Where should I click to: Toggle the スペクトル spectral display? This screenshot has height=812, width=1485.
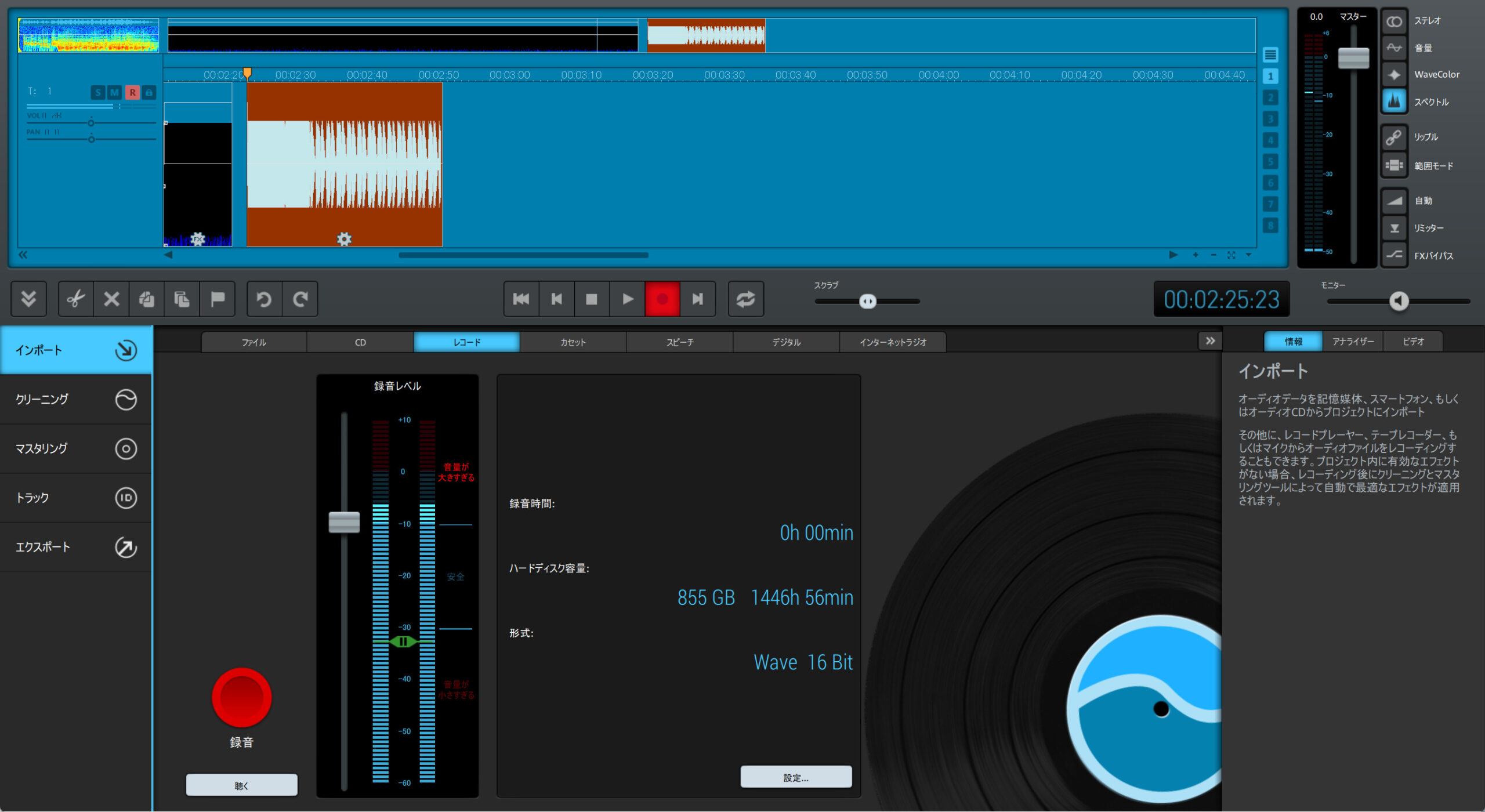[1394, 101]
